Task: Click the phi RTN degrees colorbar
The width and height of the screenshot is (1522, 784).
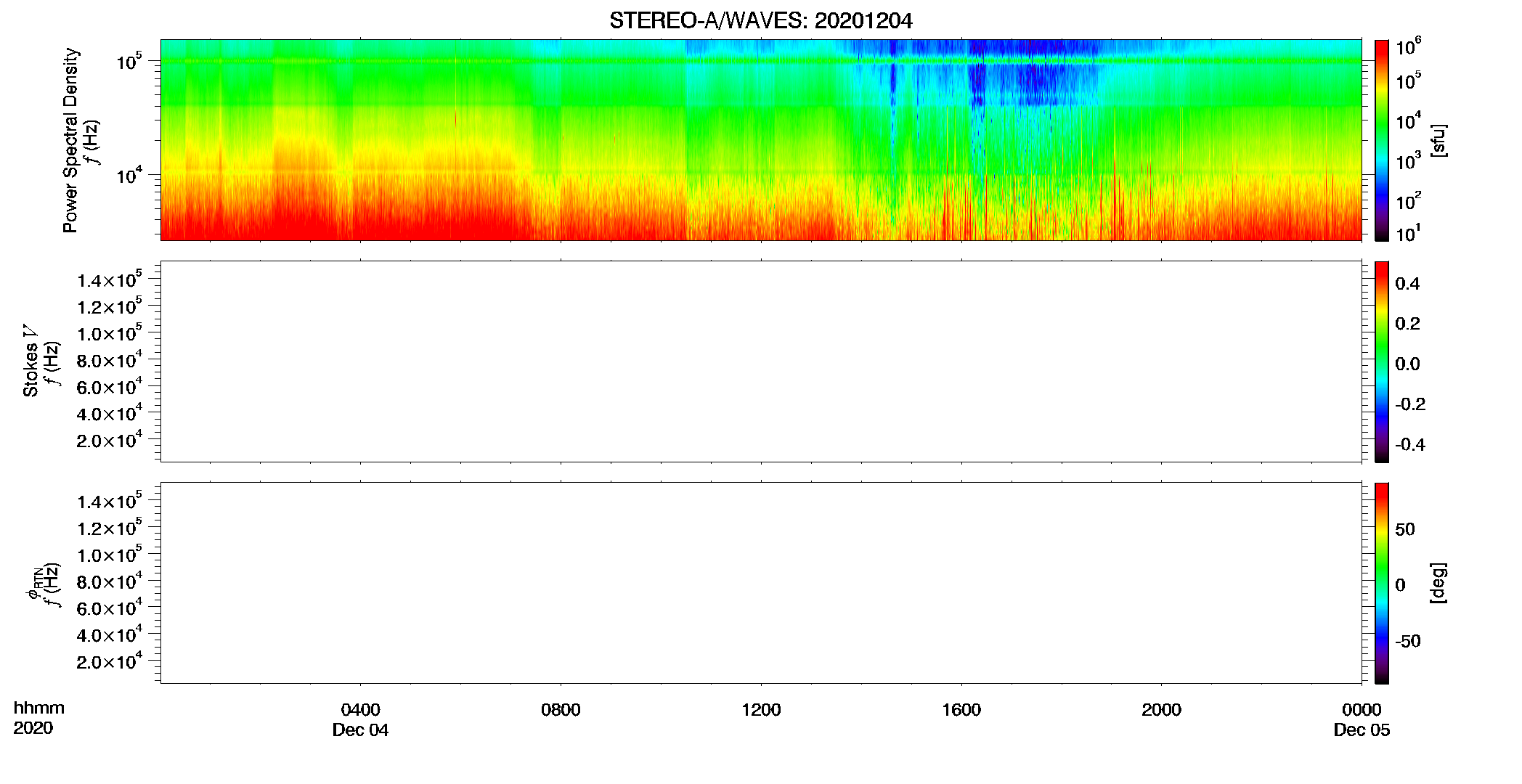Action: (1382, 583)
